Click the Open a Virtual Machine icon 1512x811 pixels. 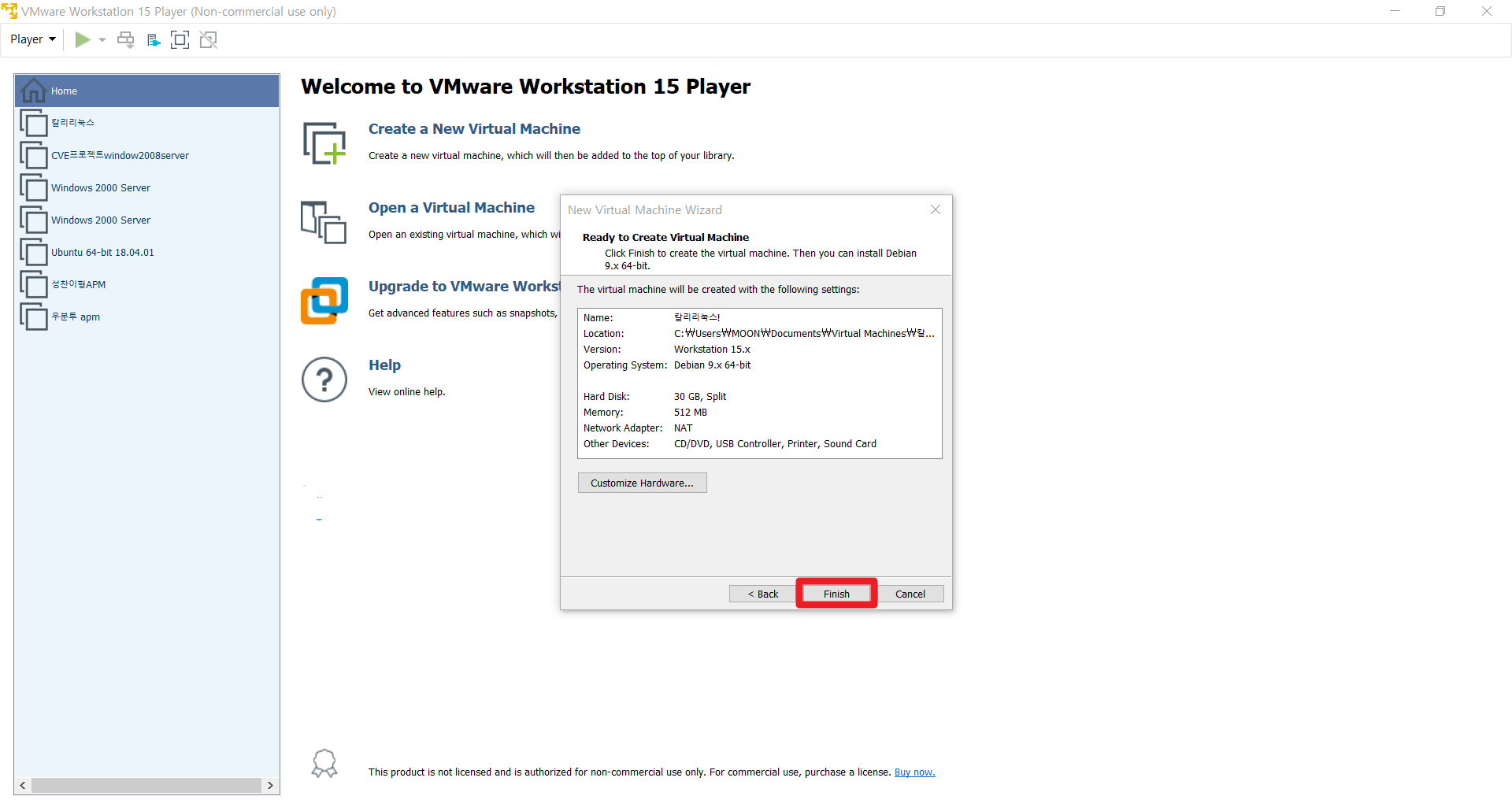click(324, 222)
